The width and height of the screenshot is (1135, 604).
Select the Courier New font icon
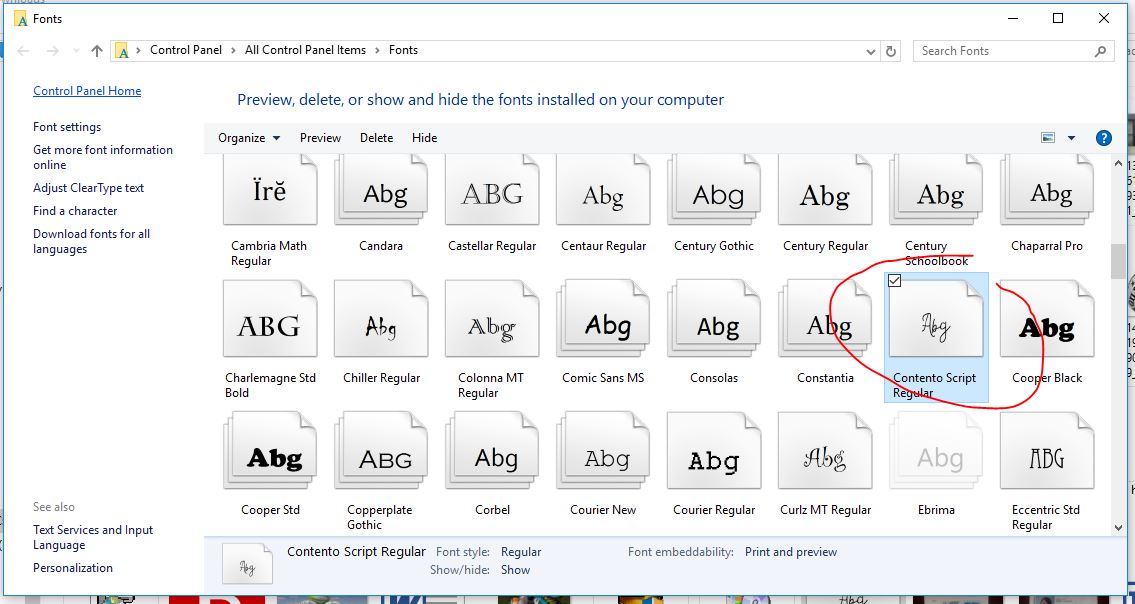(603, 451)
